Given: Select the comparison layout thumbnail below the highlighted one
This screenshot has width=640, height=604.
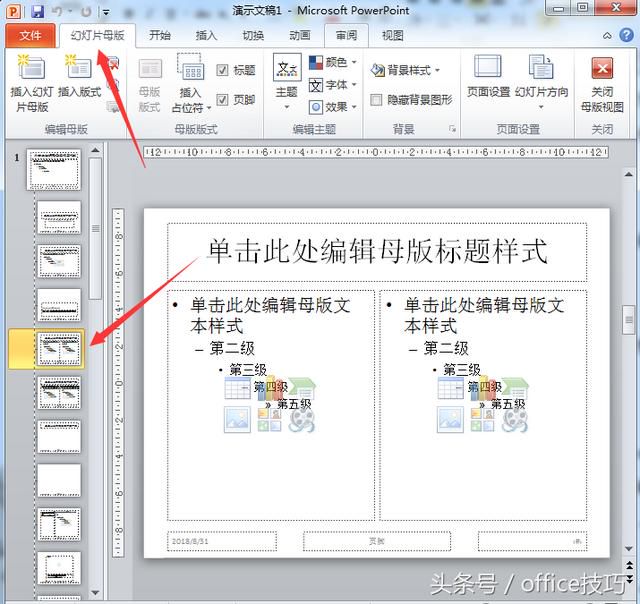Looking at the screenshot, I should [x=59, y=393].
